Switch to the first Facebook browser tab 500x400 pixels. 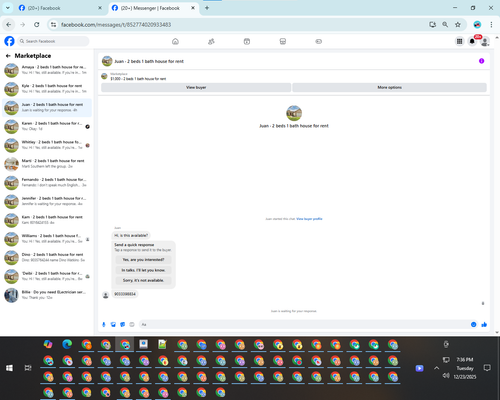pos(60,8)
